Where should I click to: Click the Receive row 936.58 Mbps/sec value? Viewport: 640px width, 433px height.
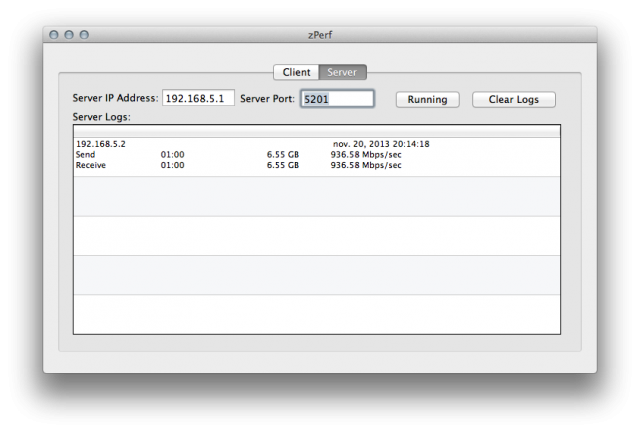tap(366, 165)
